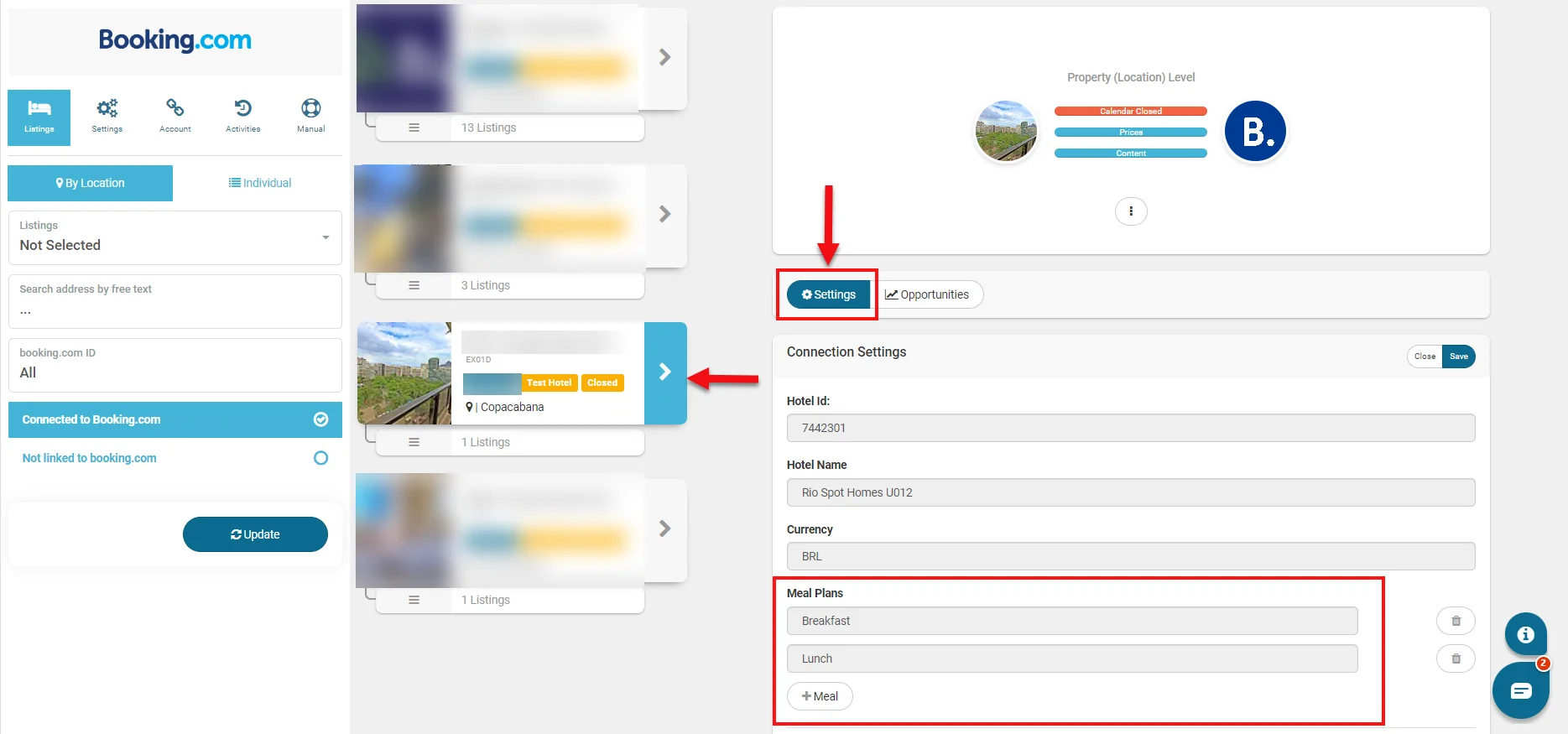Open the info help floating button
The width and height of the screenshot is (1568, 734).
tap(1525, 634)
